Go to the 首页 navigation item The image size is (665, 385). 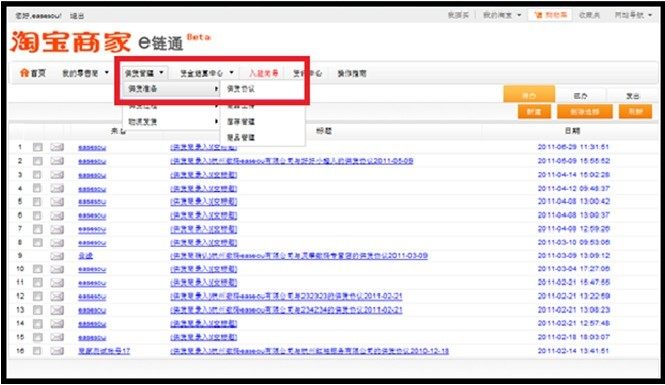tap(33, 73)
